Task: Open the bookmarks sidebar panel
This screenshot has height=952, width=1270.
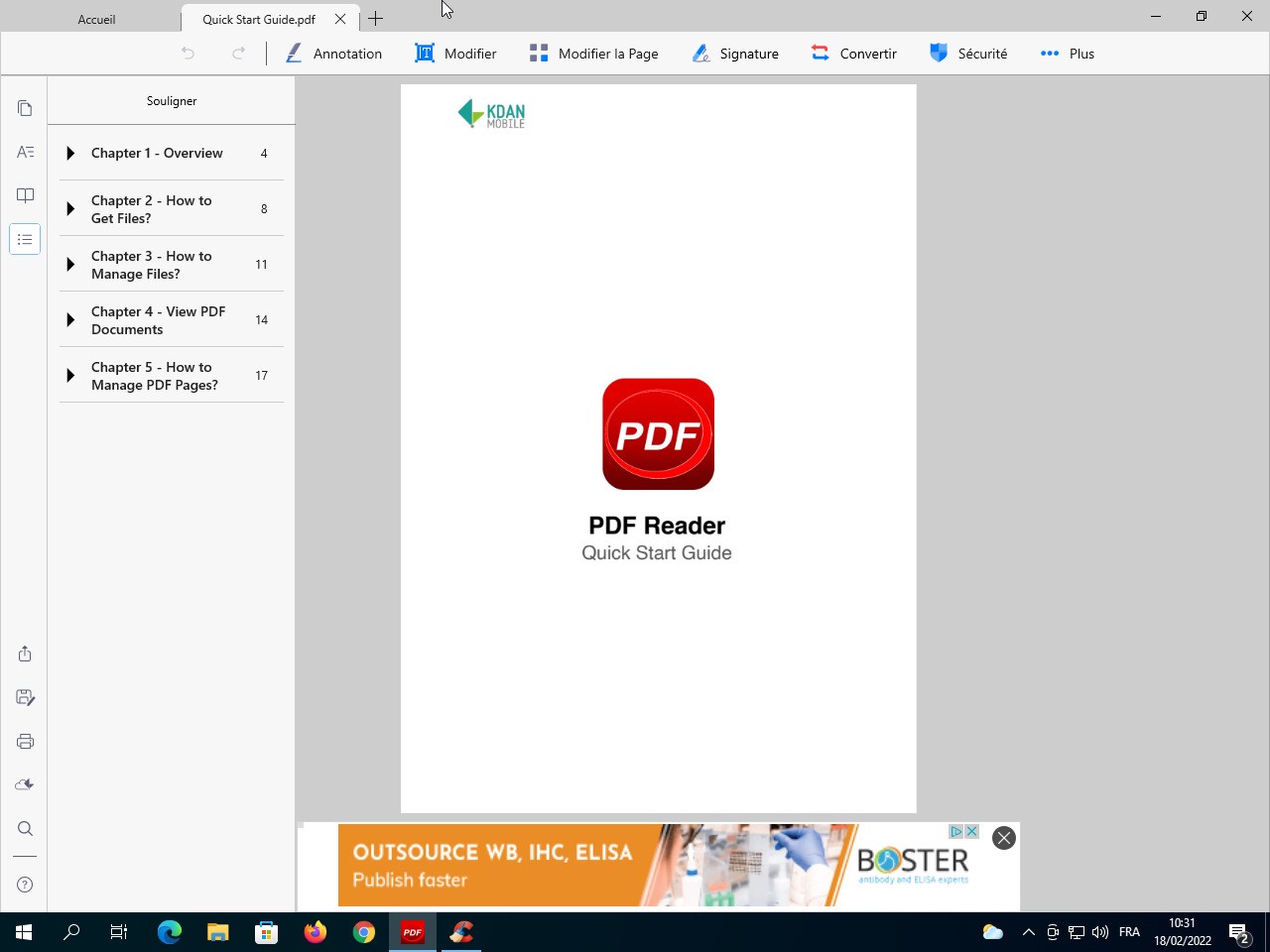Action: click(x=25, y=195)
